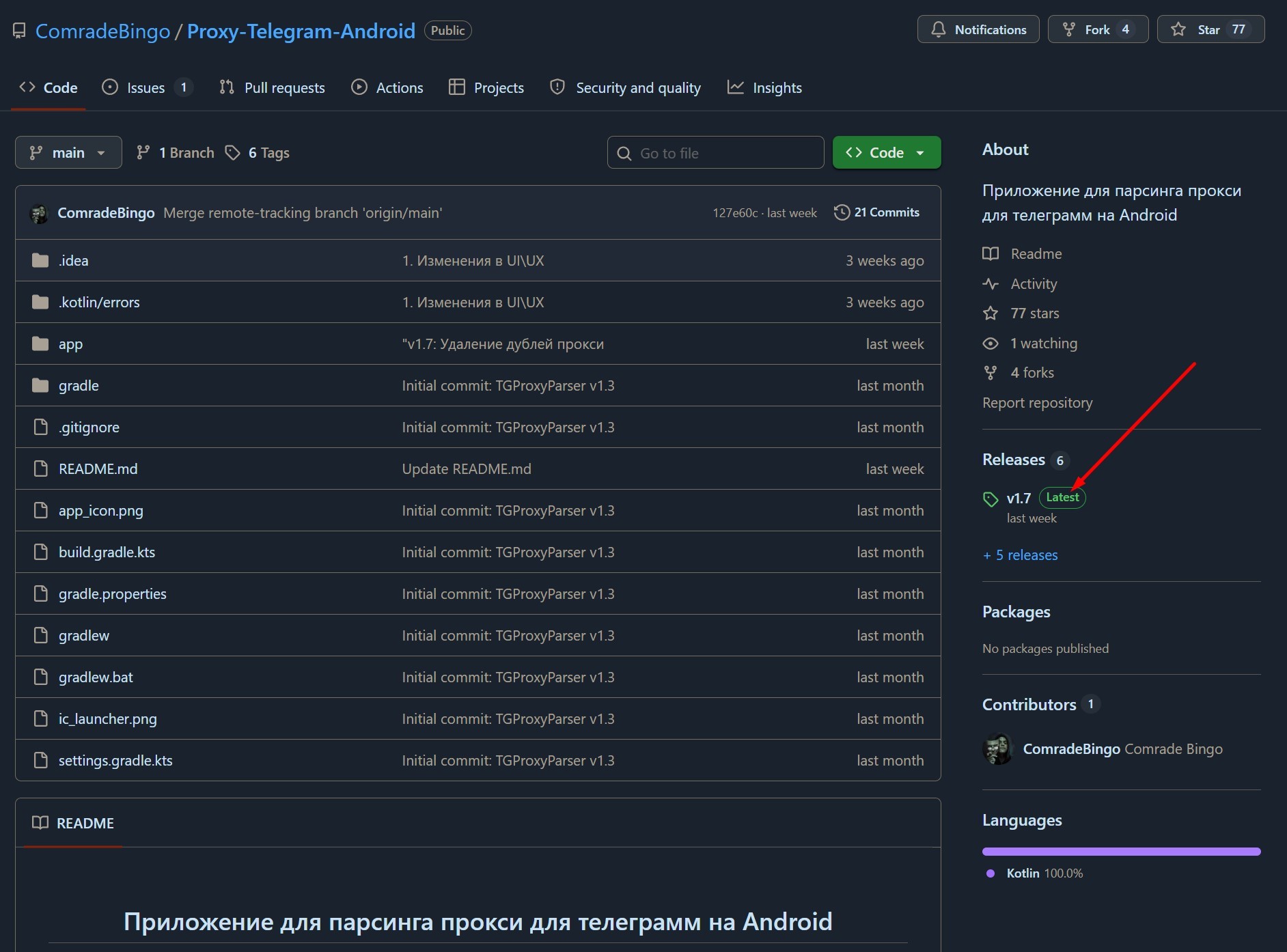The width and height of the screenshot is (1287, 952).
Task: Click the folder icon beside .idea
Action: tap(40, 260)
